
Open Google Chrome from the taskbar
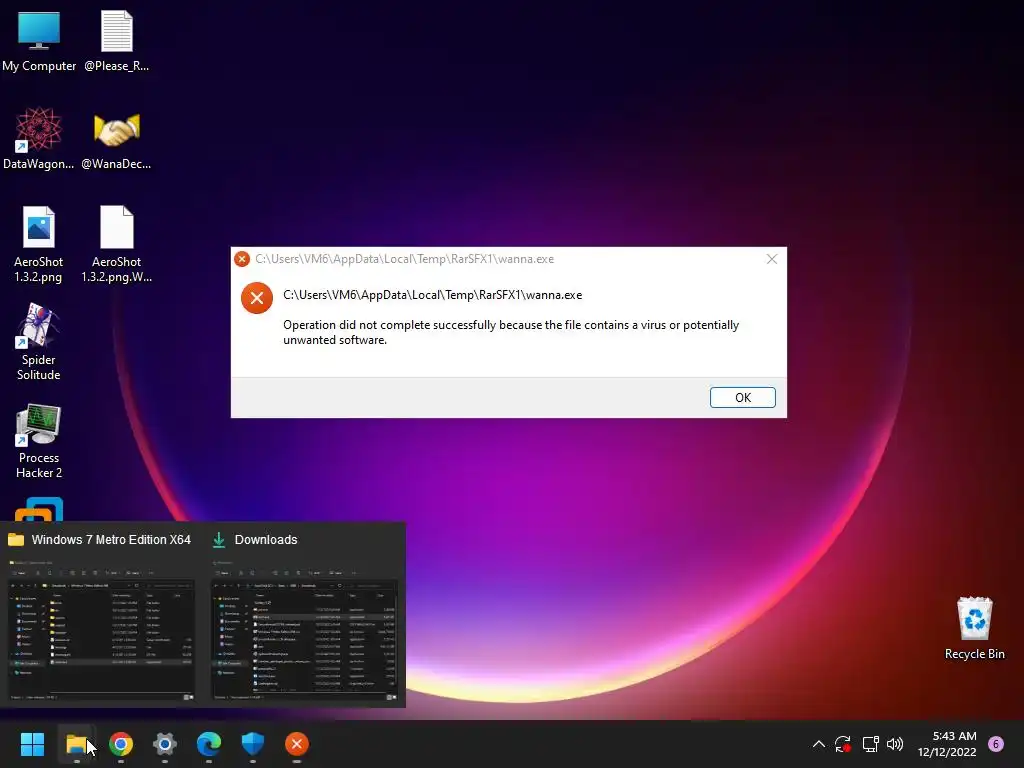[121, 743]
